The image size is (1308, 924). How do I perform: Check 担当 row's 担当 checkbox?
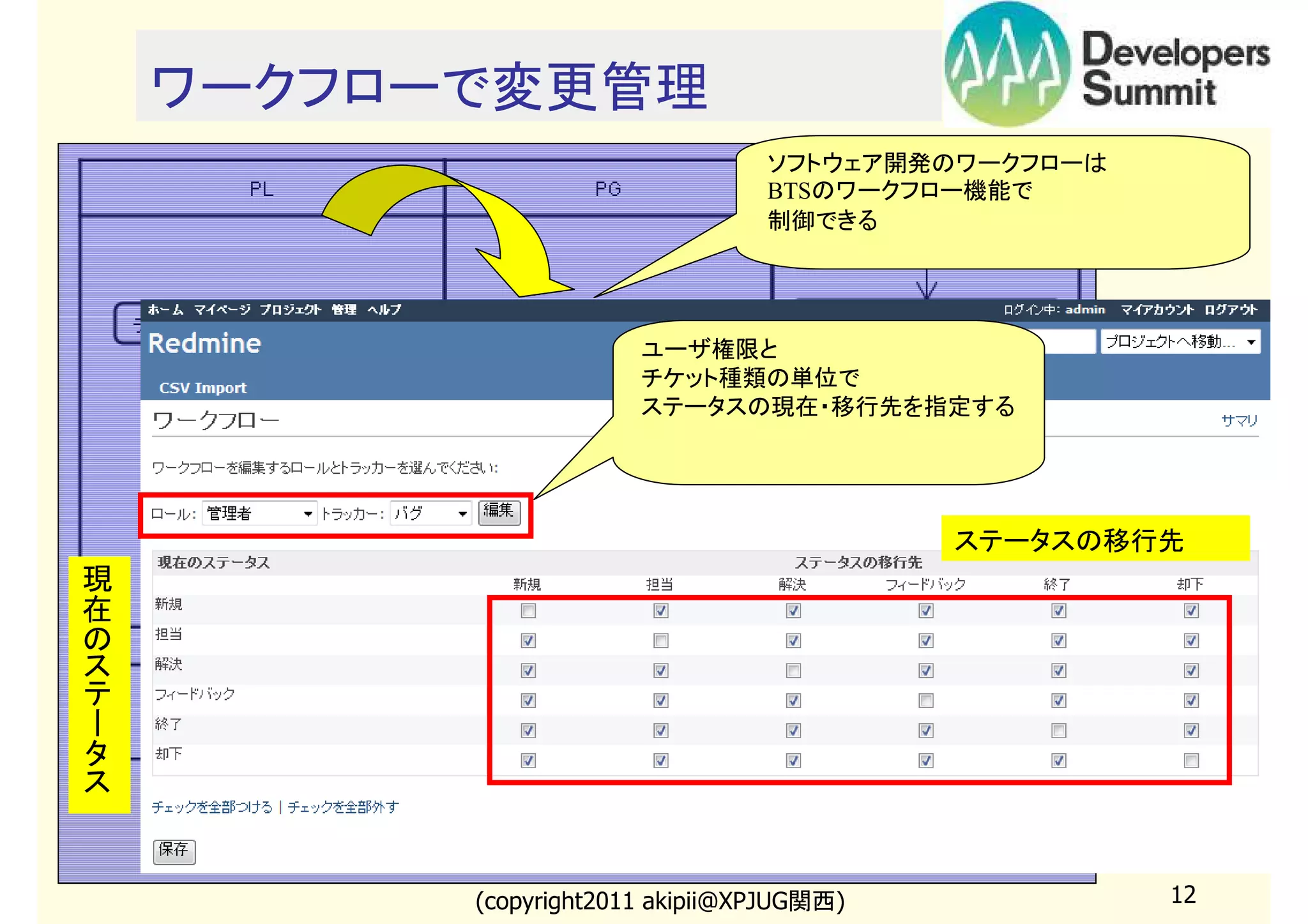(661, 640)
